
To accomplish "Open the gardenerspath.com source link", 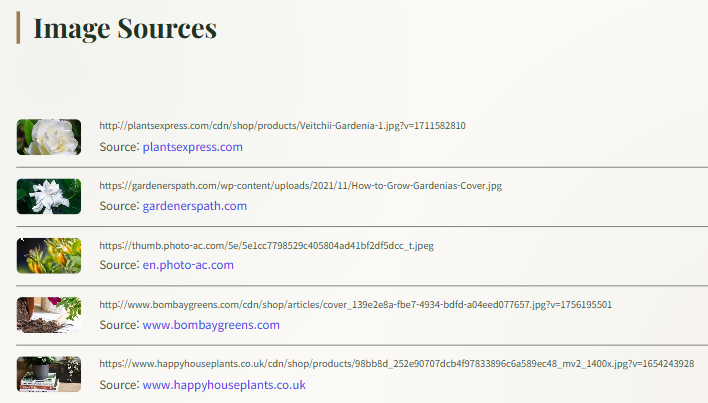I will [x=195, y=206].
